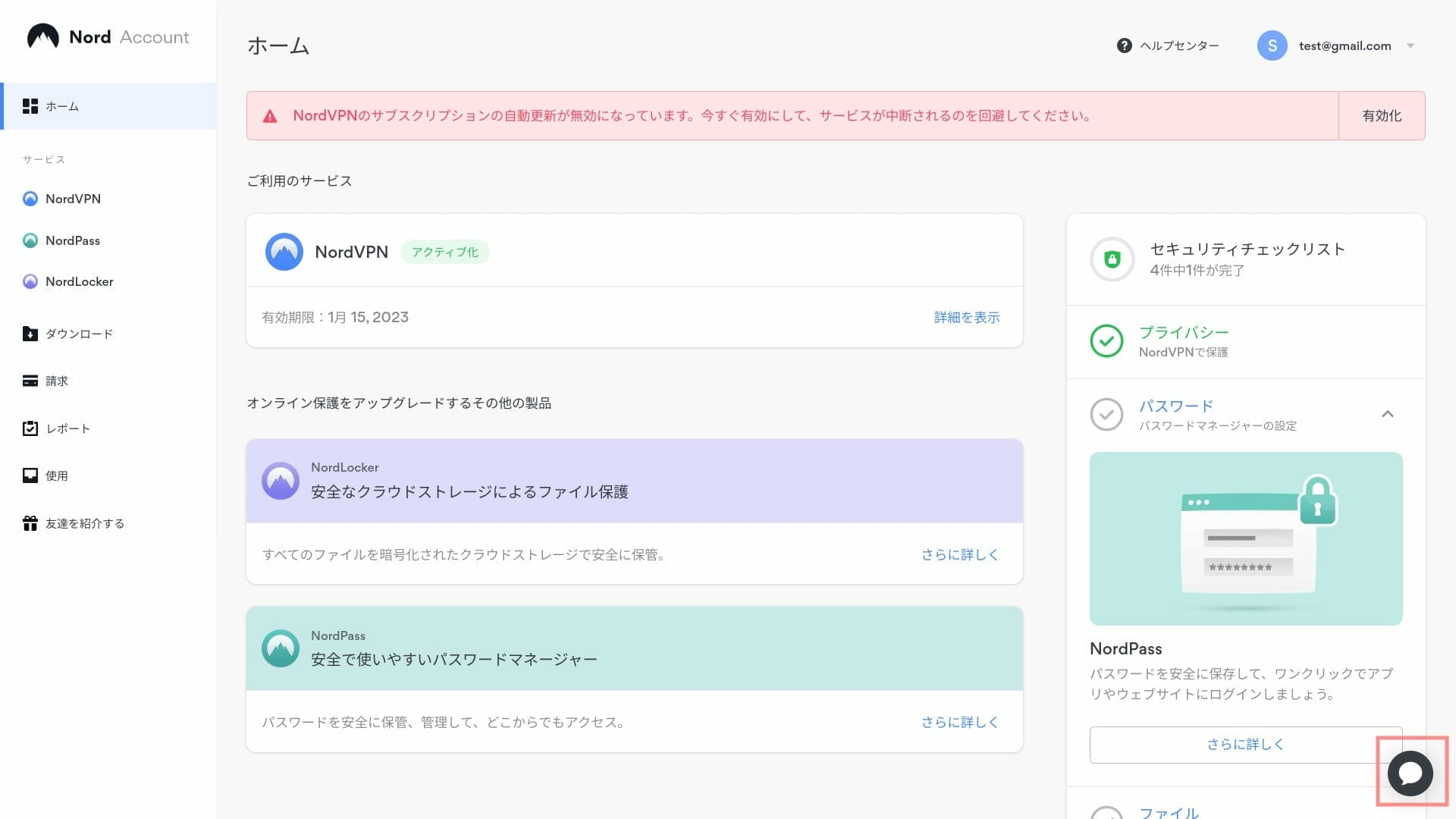Open NordVPN from sidebar menu
The width and height of the screenshot is (1456, 819).
[x=73, y=199]
